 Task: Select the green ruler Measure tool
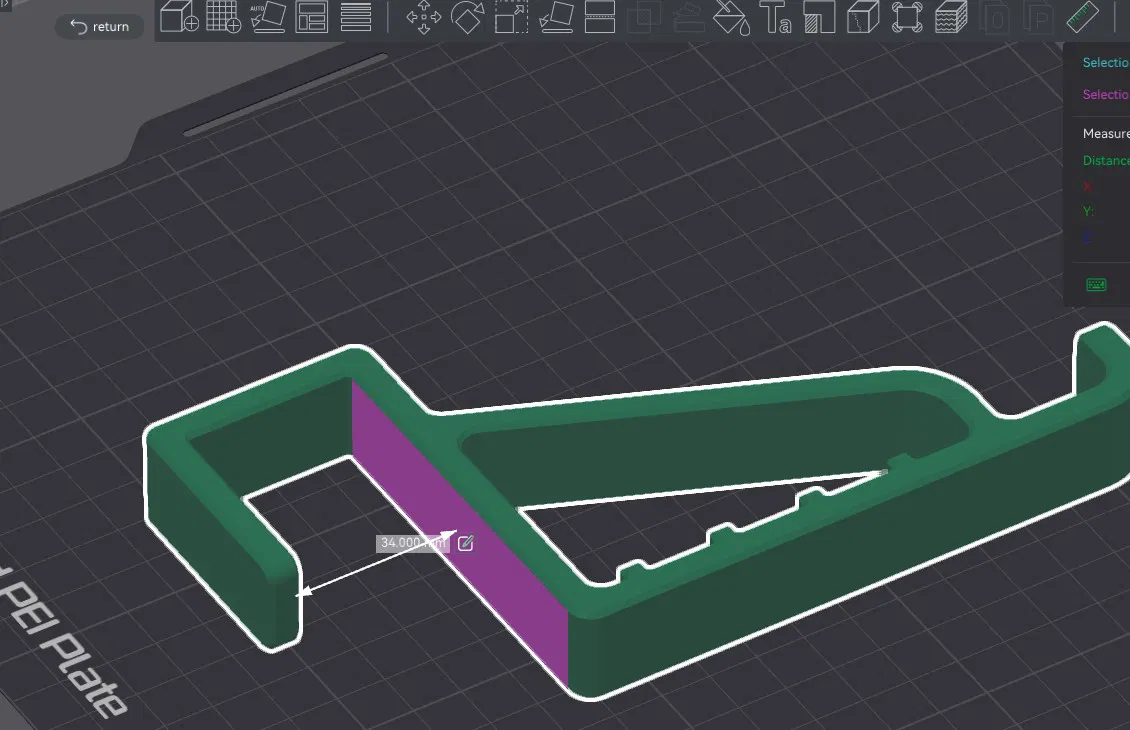coord(1082,17)
